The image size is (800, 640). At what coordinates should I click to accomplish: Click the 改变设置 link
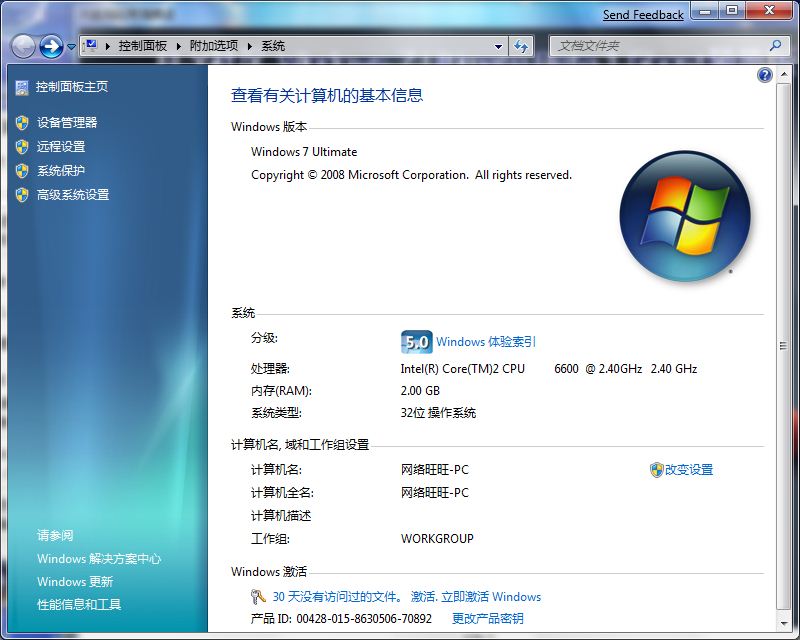click(689, 470)
